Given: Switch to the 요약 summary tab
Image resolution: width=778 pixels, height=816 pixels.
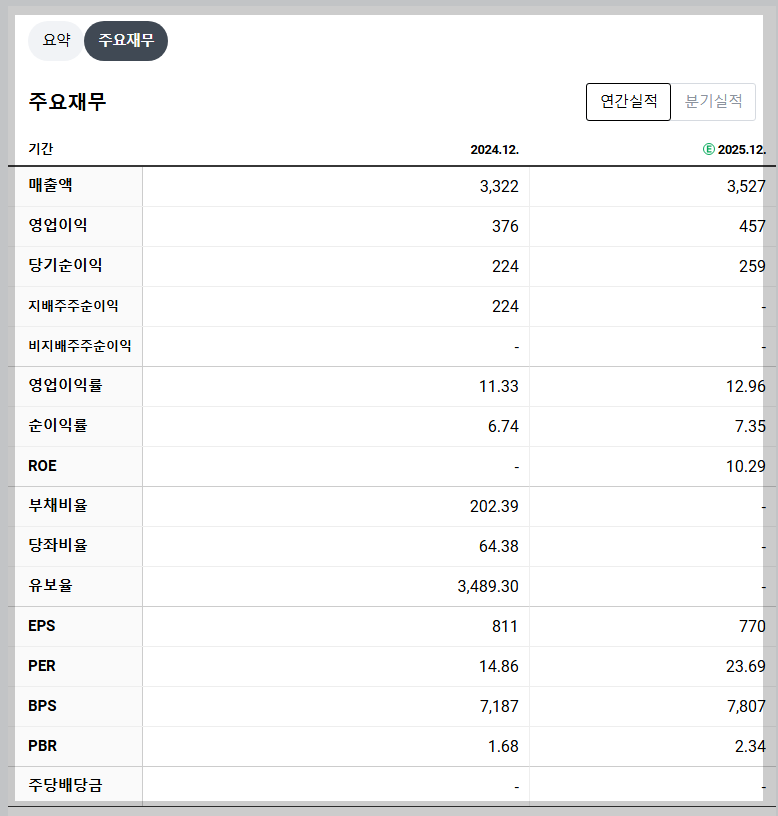Looking at the screenshot, I should (x=55, y=41).
